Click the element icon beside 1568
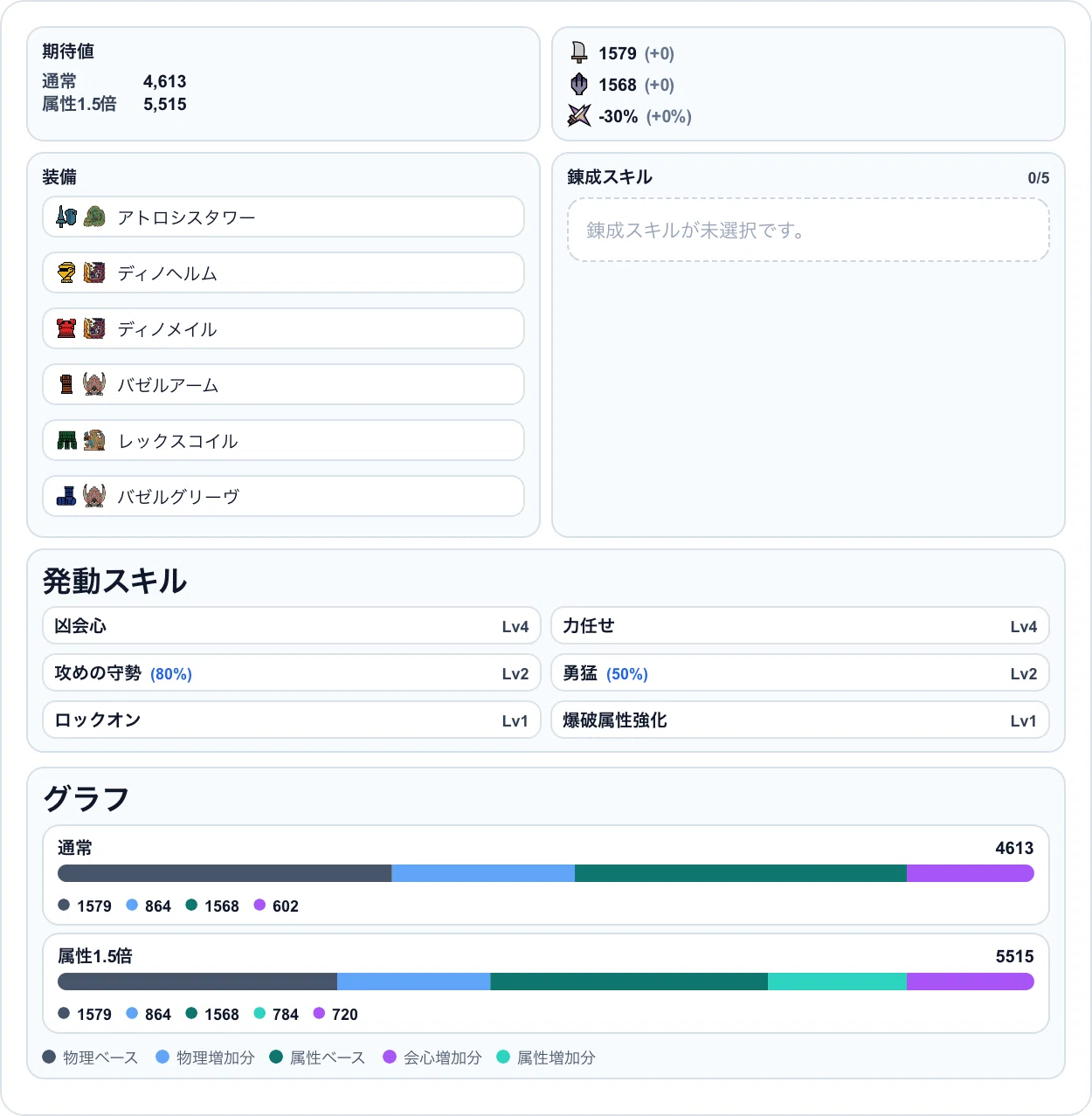1092x1116 pixels. (579, 85)
